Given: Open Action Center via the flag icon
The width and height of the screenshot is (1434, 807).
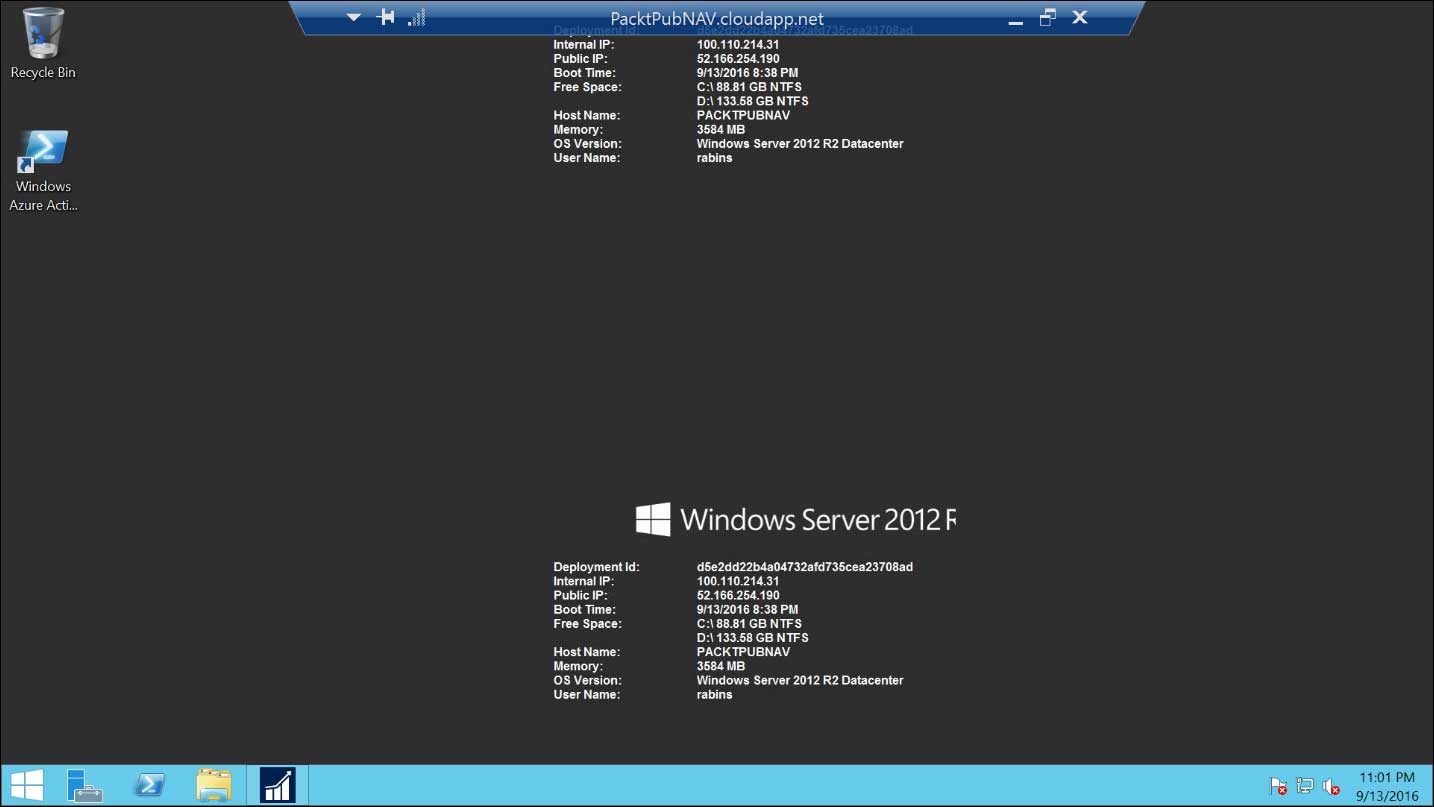Looking at the screenshot, I should click(x=1277, y=786).
